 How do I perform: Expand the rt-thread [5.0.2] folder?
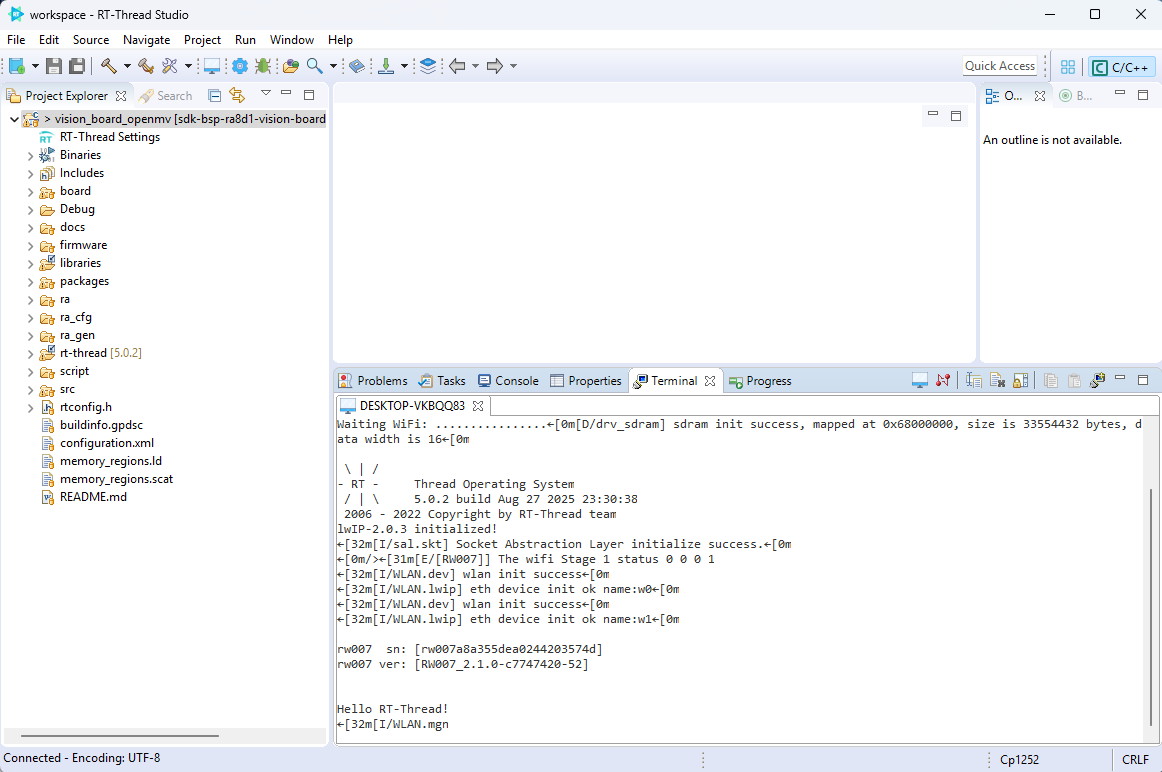(30, 354)
